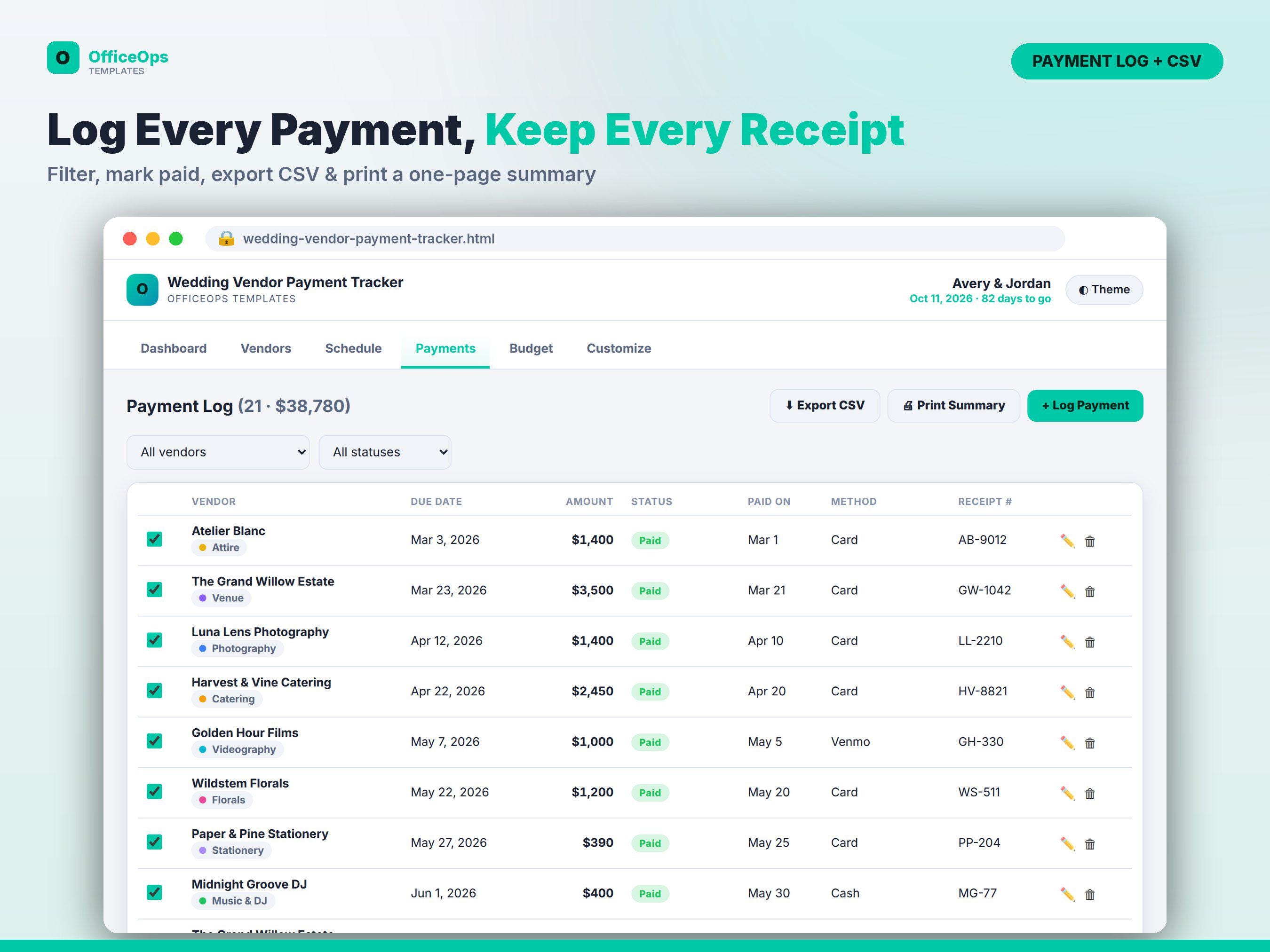The height and width of the screenshot is (952, 1270).
Task: Toggle the Paper & Pine Stationery checkbox
Action: pos(154,842)
